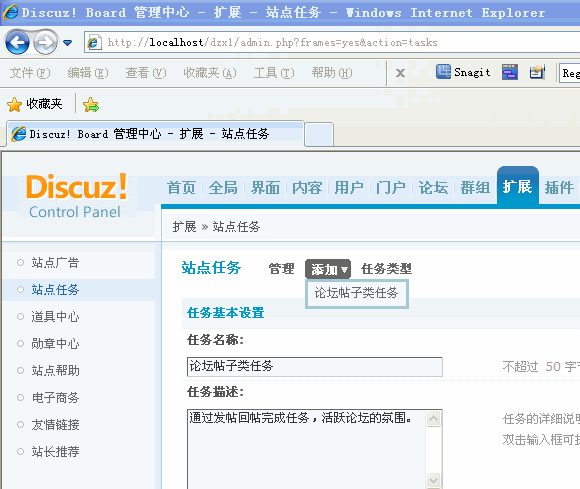This screenshot has height=489, width=580.
Task: Go to the 门户 nav tab
Action: pyautogui.click(x=391, y=188)
